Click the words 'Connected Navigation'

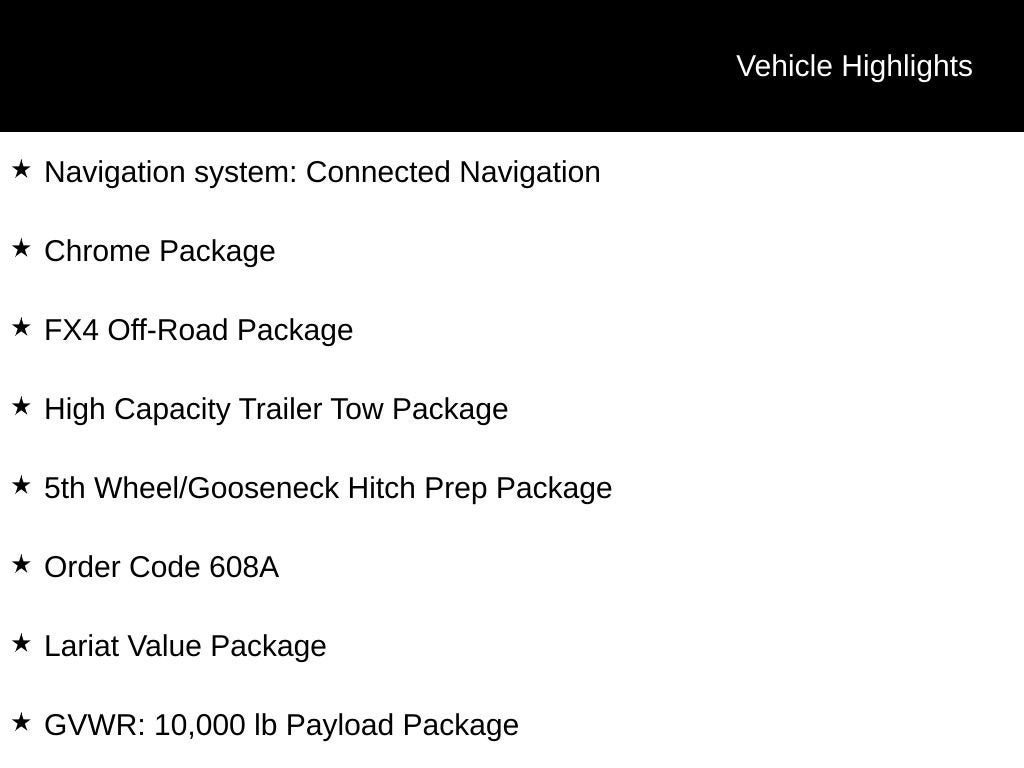pyautogui.click(x=453, y=172)
